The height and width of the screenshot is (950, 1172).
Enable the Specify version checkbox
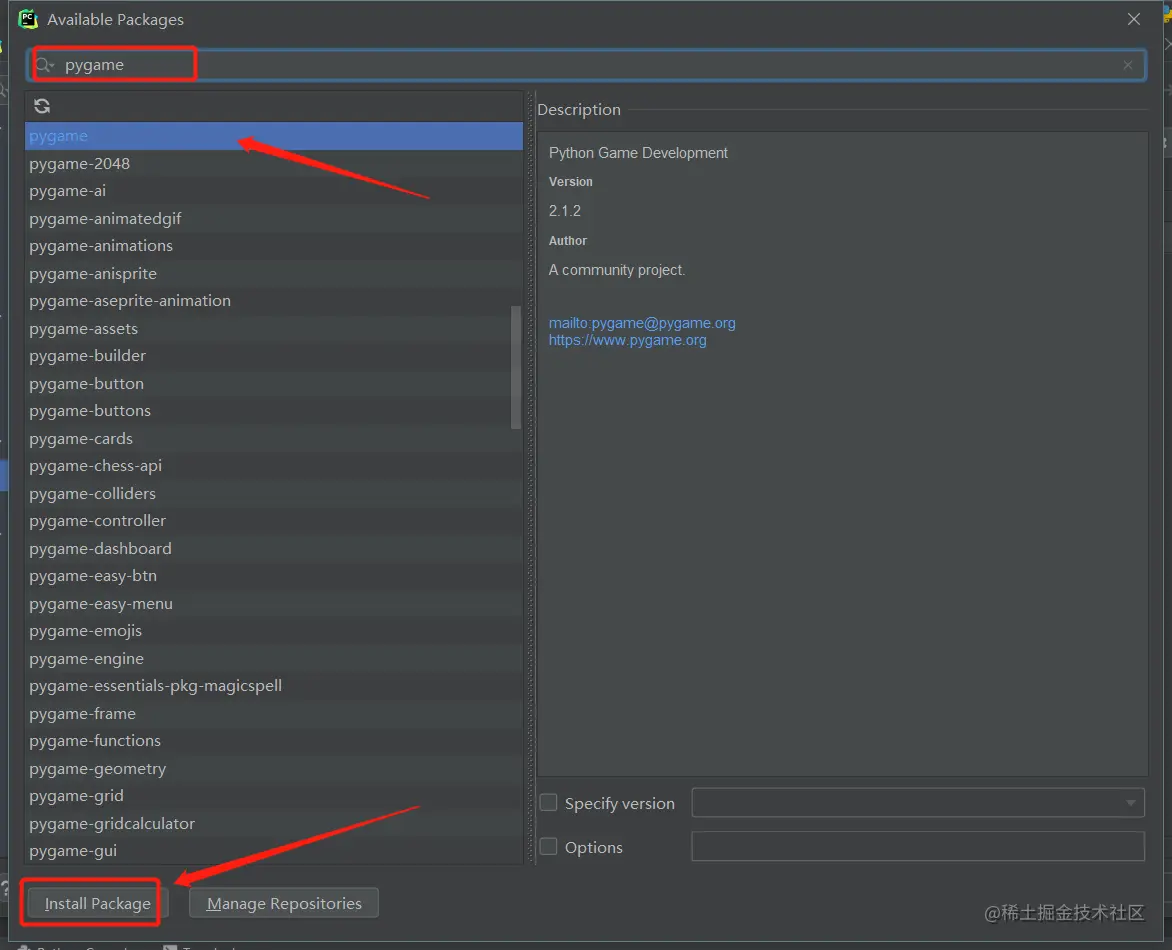click(549, 803)
